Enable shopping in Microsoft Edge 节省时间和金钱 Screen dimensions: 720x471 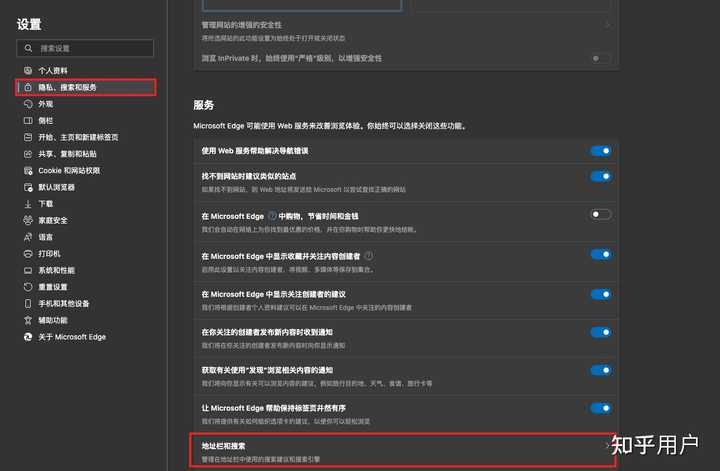click(x=601, y=214)
